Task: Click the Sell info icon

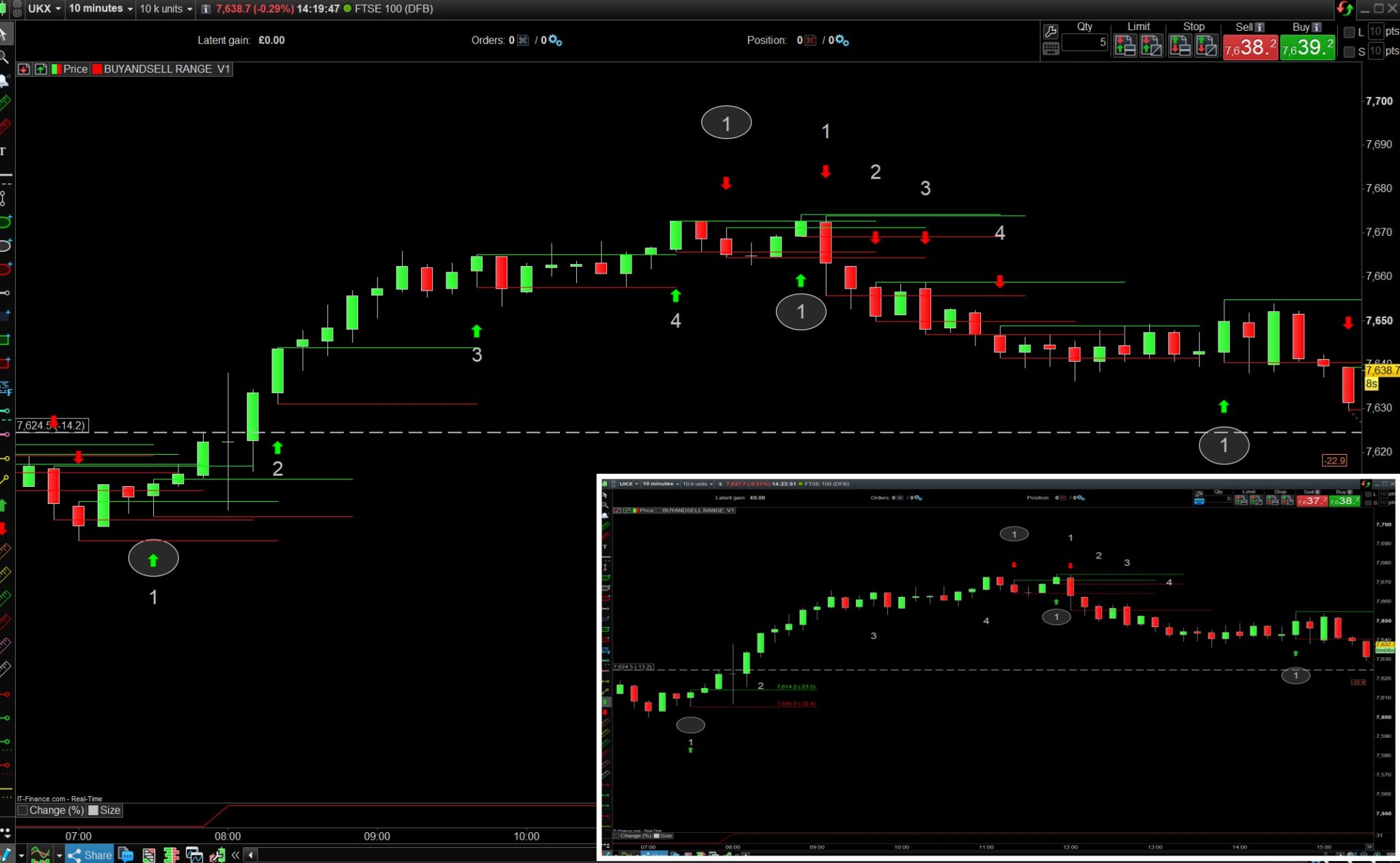Action: pyautogui.click(x=1260, y=27)
